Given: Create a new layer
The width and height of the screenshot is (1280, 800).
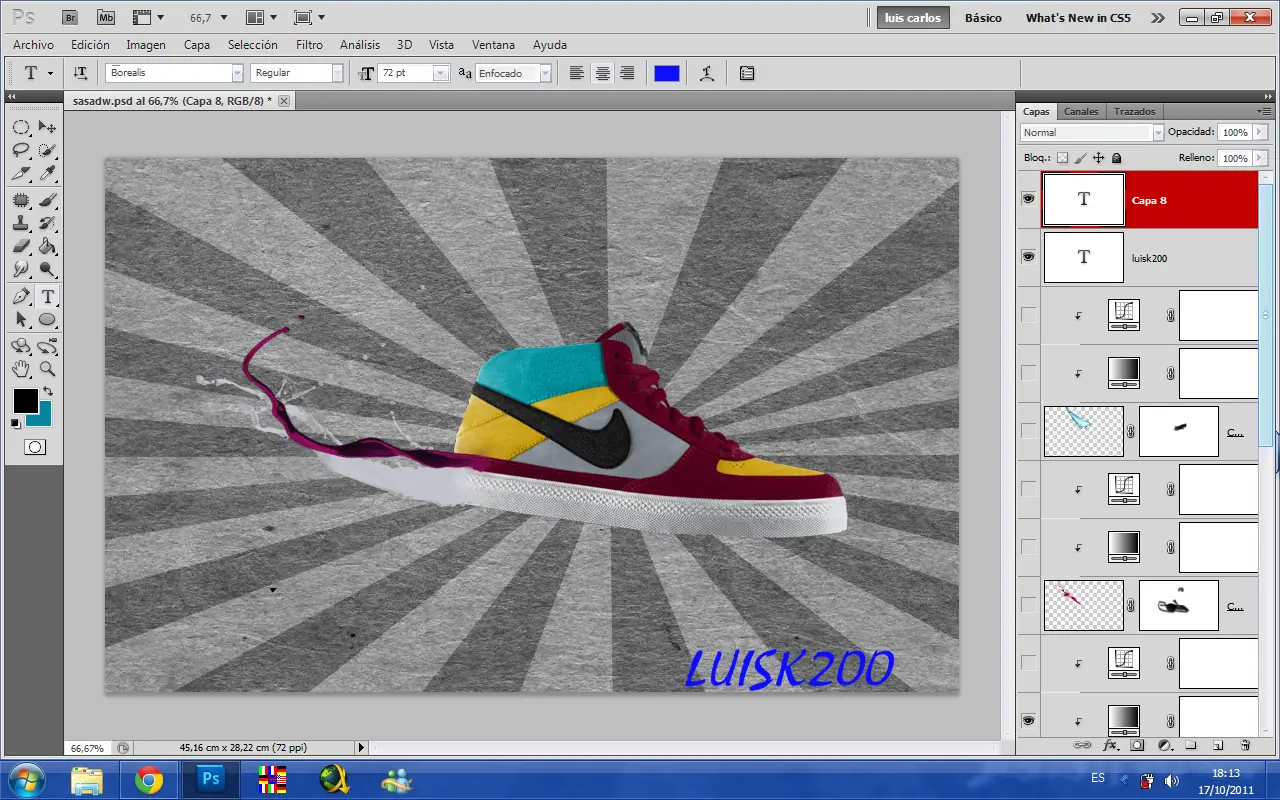Looking at the screenshot, I should coord(1218,745).
